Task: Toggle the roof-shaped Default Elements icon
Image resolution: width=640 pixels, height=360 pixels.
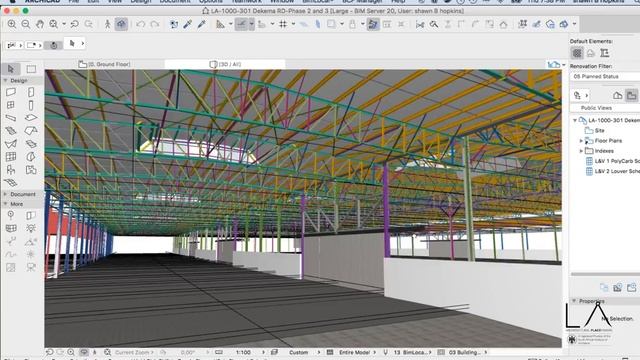Action: tap(591, 53)
